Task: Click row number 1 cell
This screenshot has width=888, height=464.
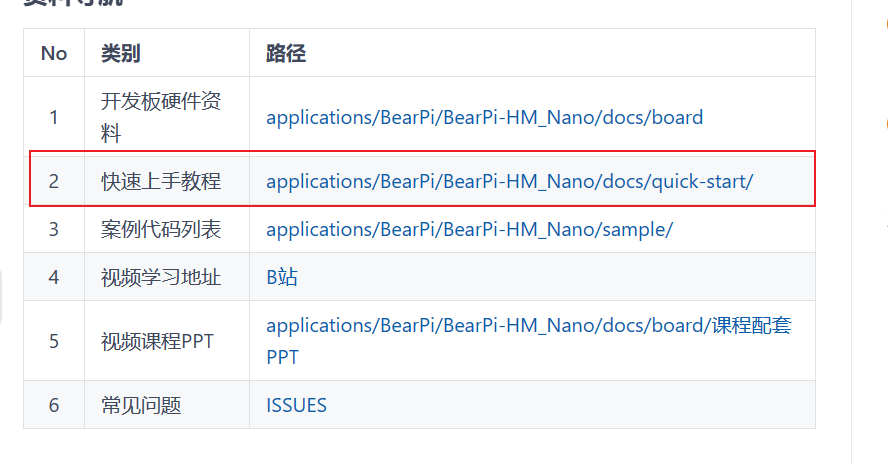Action: [x=54, y=117]
